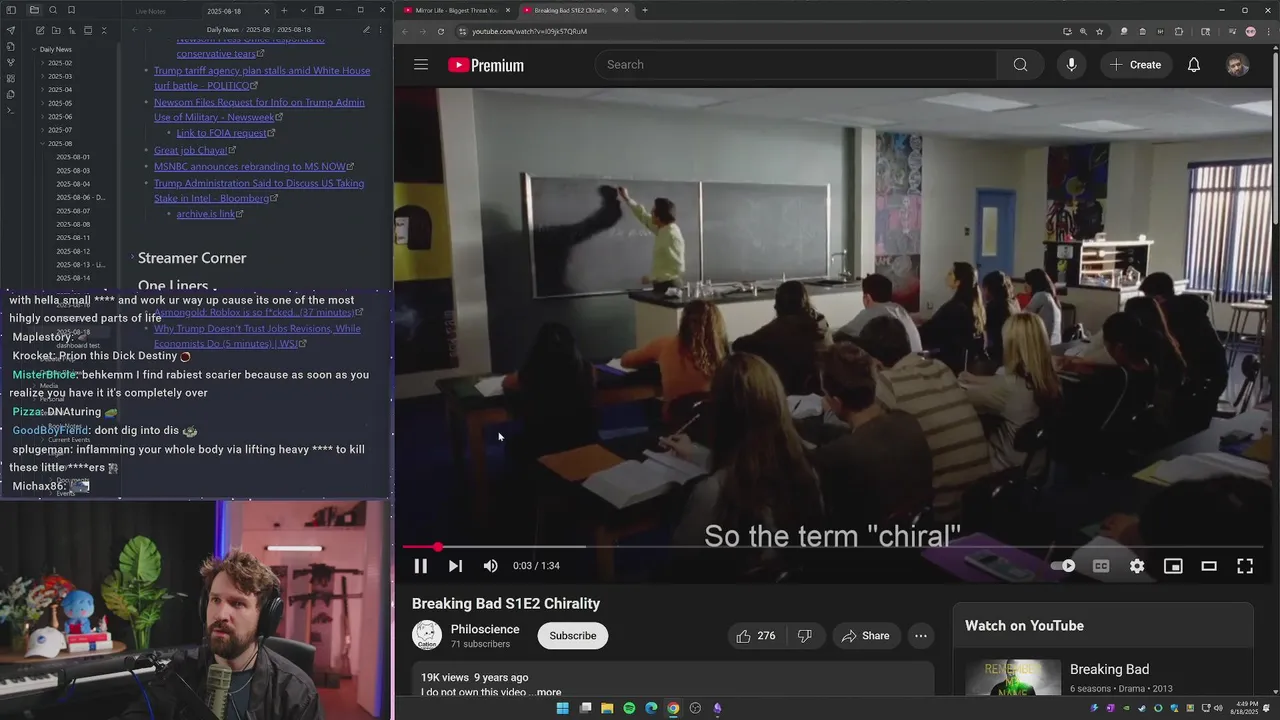
Task: Open MSNBC announces rebranding link
Action: [250, 167]
